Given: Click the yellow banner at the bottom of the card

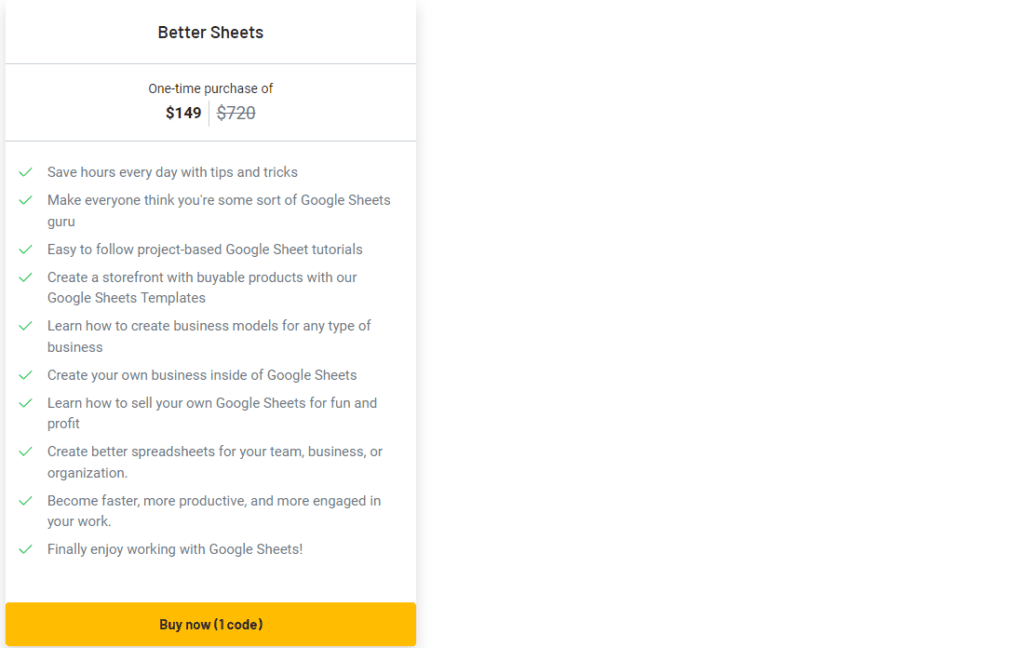Looking at the screenshot, I should 210,624.
